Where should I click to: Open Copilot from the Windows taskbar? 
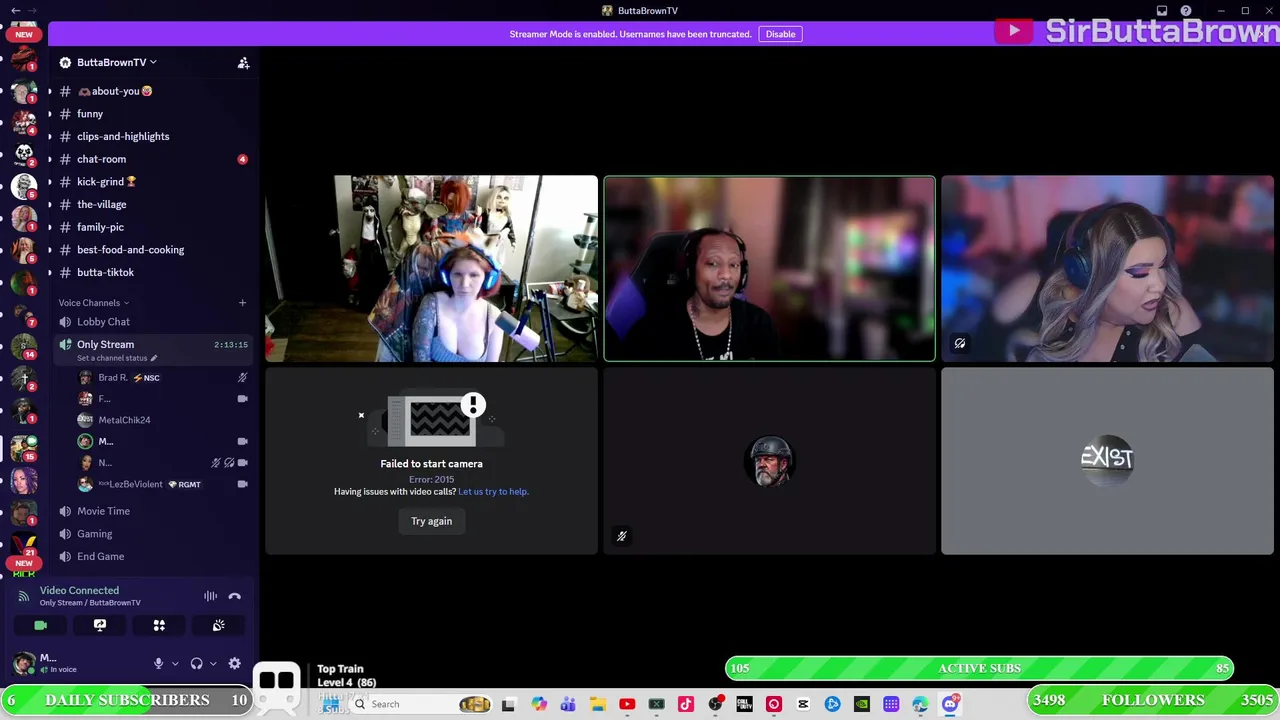tap(539, 704)
